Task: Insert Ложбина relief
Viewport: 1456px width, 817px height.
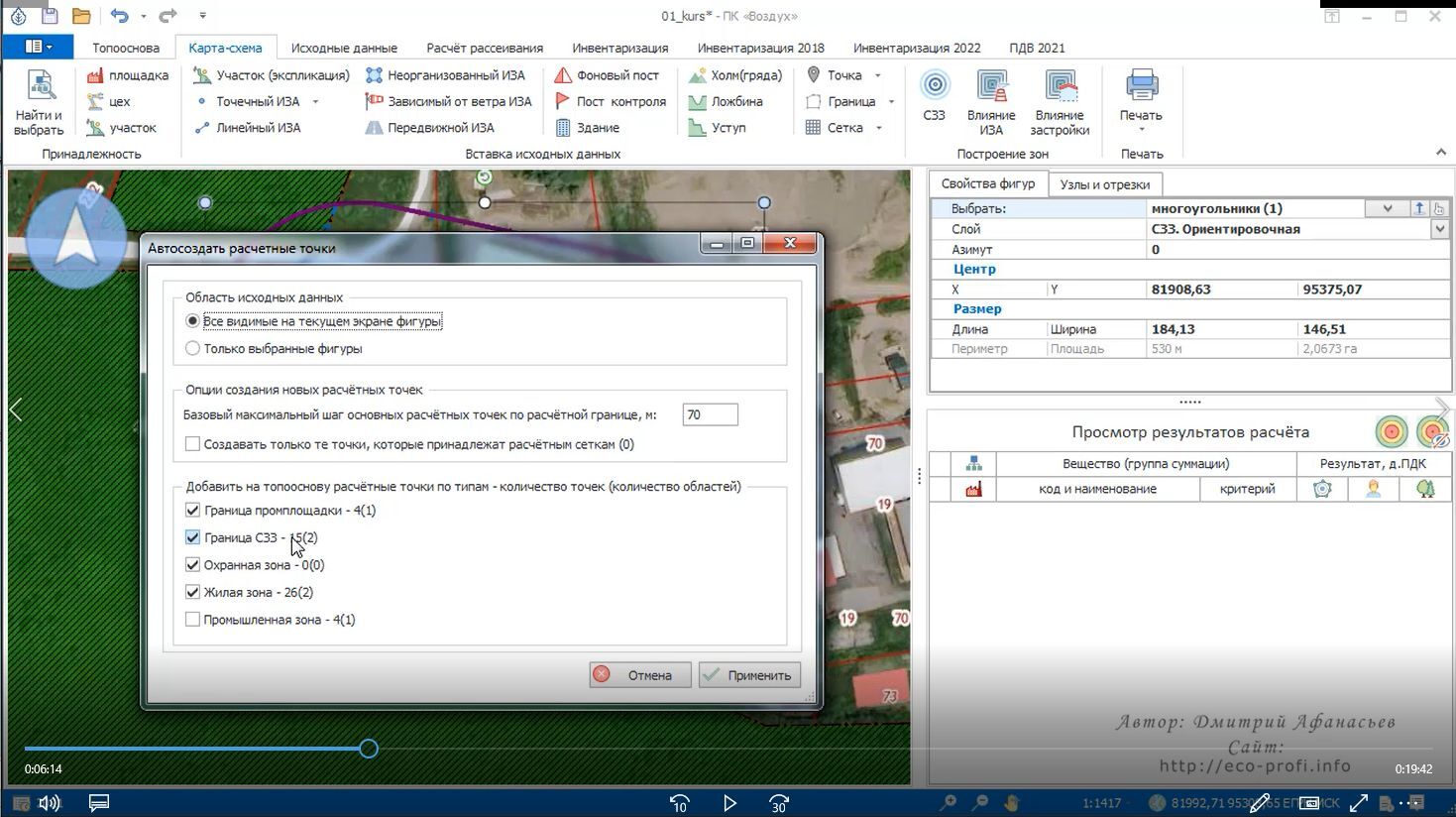Action: coord(725,101)
